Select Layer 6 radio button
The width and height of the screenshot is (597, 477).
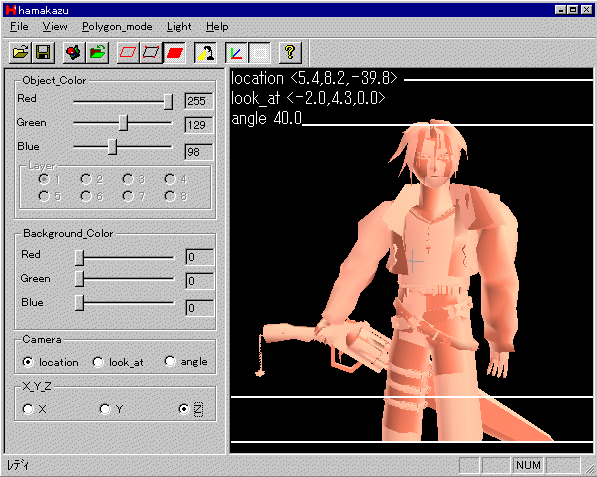click(x=86, y=196)
